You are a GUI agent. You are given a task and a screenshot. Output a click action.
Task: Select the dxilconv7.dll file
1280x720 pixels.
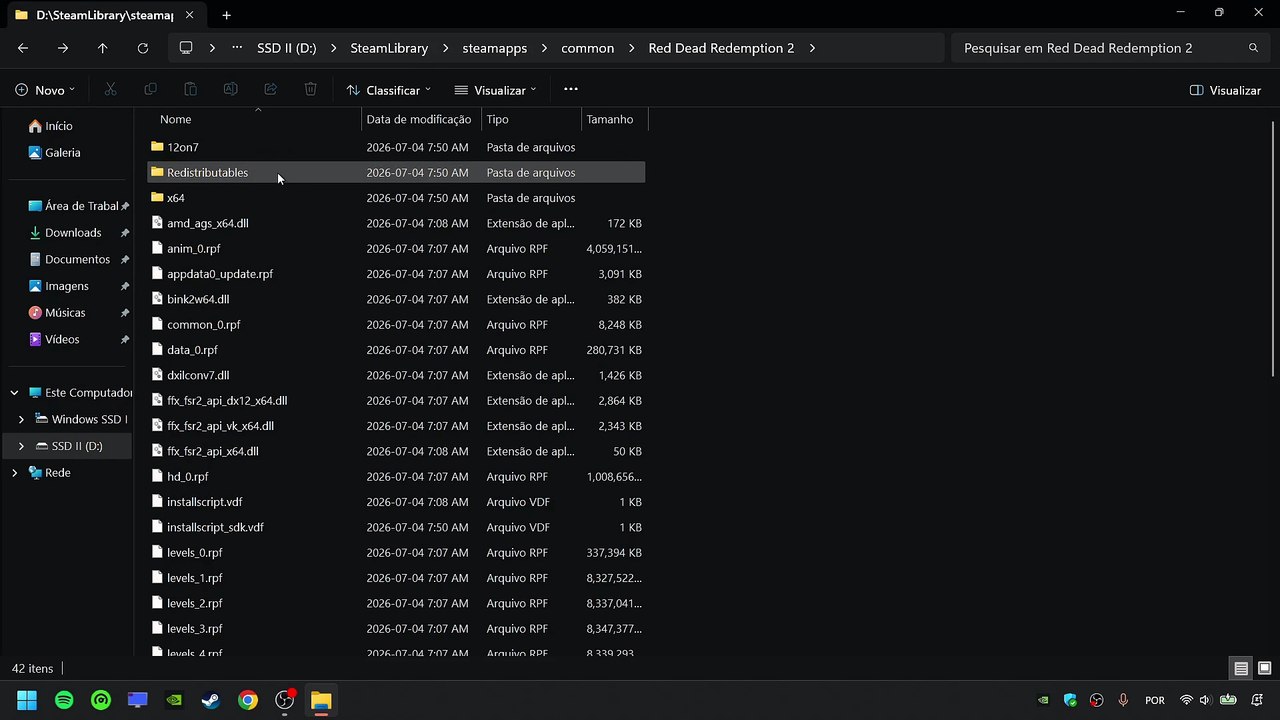click(x=396, y=375)
